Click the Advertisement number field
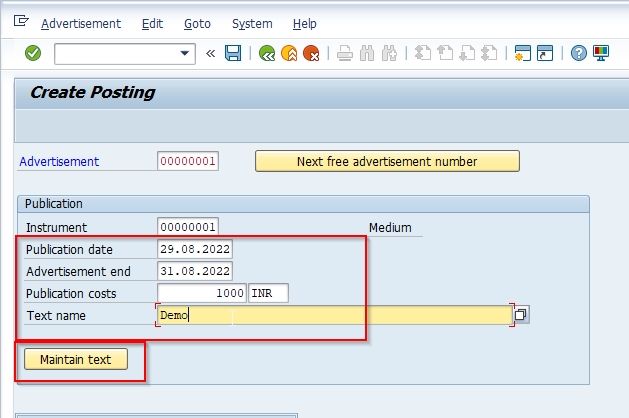Image resolution: width=629 pixels, height=418 pixels. click(x=188, y=161)
